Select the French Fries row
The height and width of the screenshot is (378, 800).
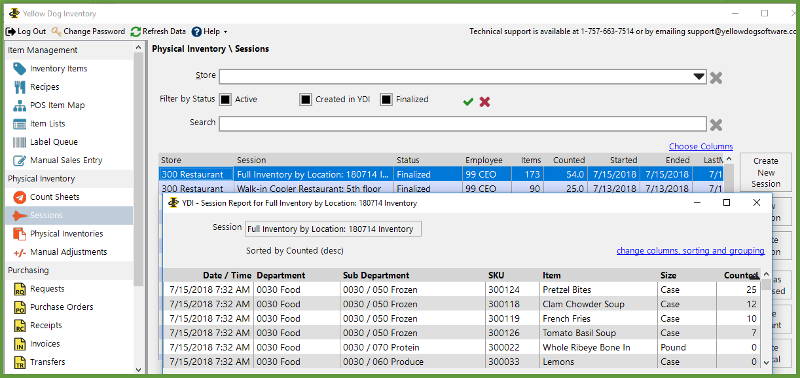click(462, 319)
